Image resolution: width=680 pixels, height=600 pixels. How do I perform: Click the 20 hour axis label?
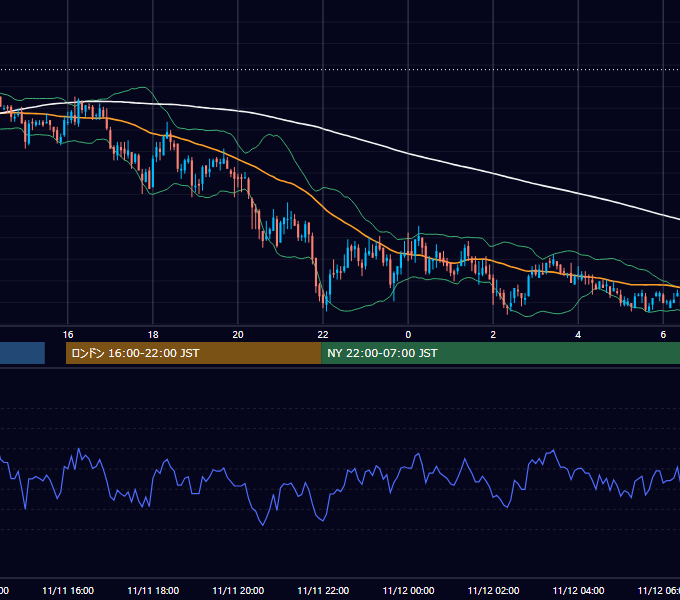pos(238,335)
